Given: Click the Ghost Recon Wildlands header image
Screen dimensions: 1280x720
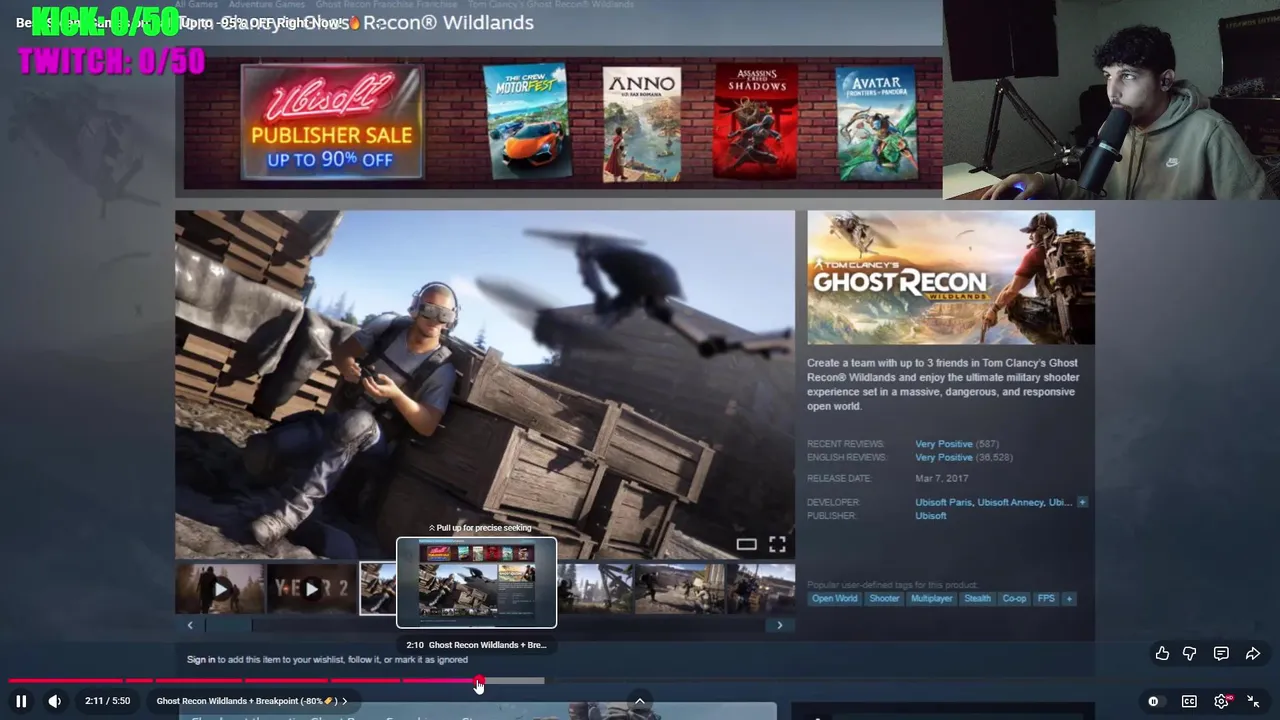Looking at the screenshot, I should (951, 277).
